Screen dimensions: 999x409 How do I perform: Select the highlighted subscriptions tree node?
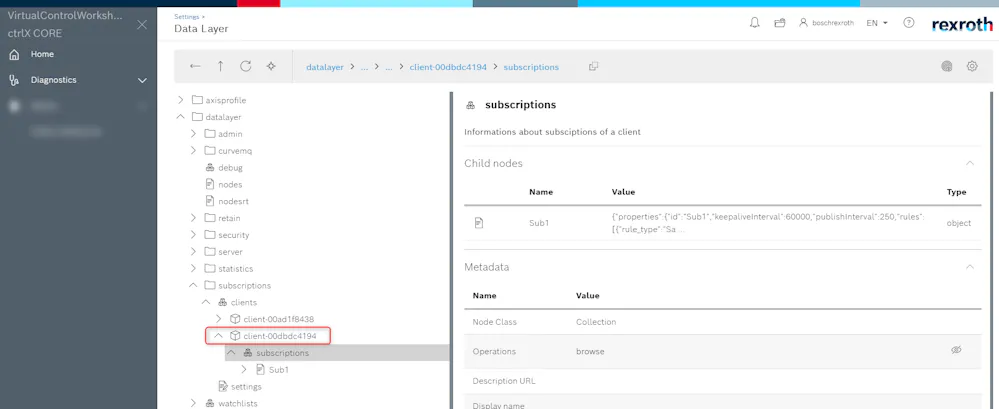pyautogui.click(x=282, y=353)
